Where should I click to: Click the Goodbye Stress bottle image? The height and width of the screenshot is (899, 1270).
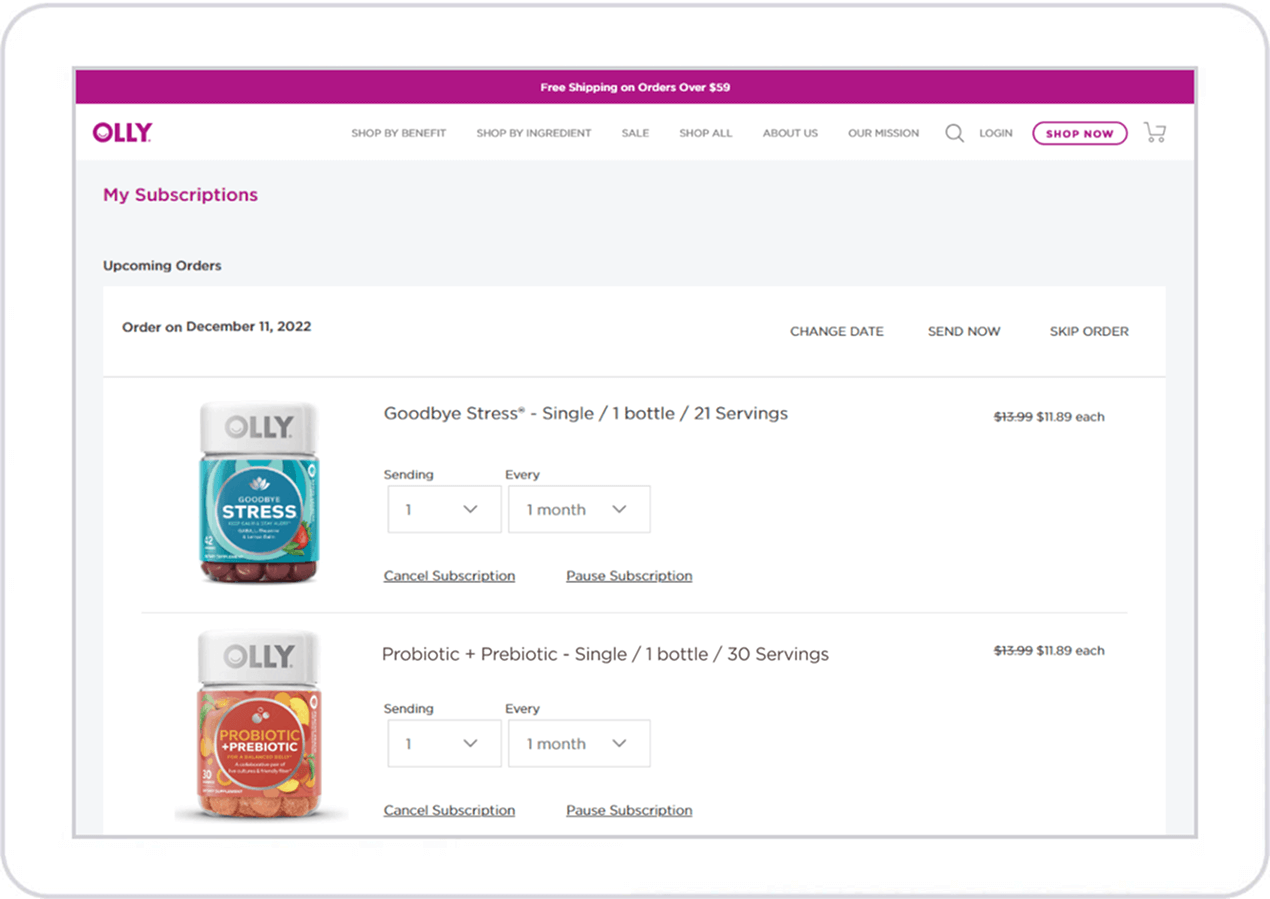click(260, 492)
